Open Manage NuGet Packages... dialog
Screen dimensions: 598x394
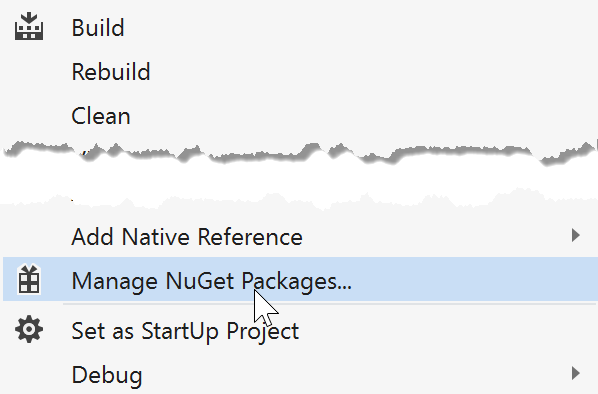299,279
